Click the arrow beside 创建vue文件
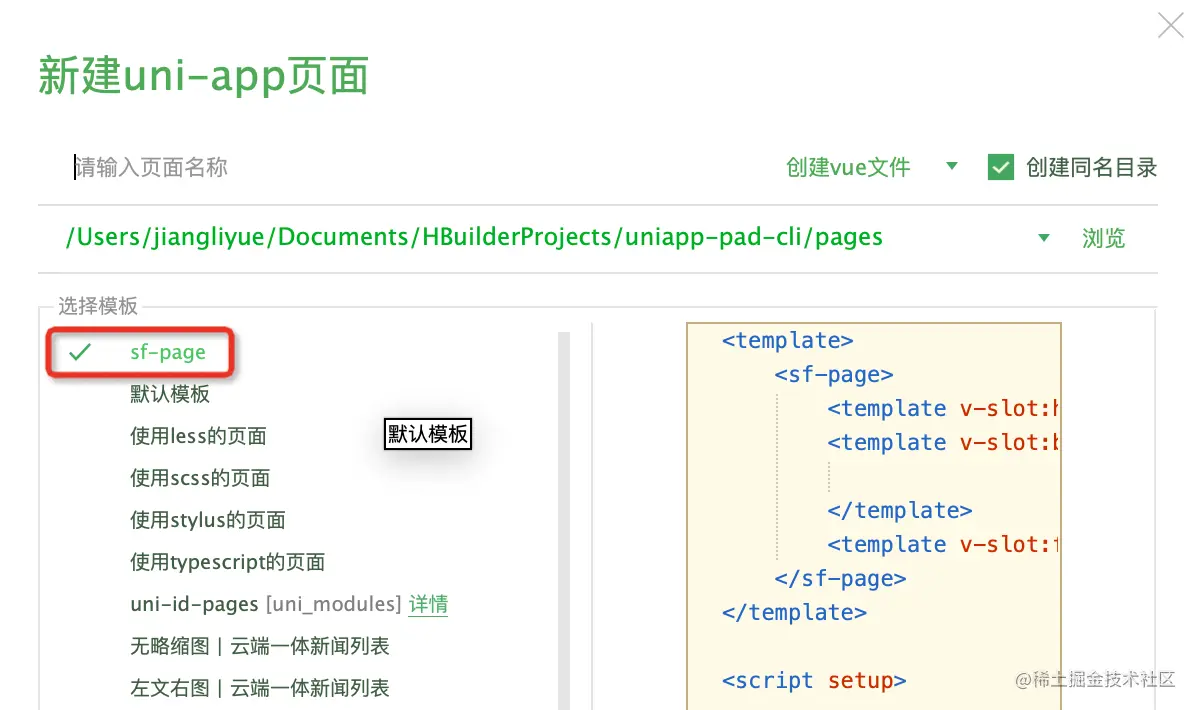This screenshot has height=710, width=1196. click(x=951, y=166)
